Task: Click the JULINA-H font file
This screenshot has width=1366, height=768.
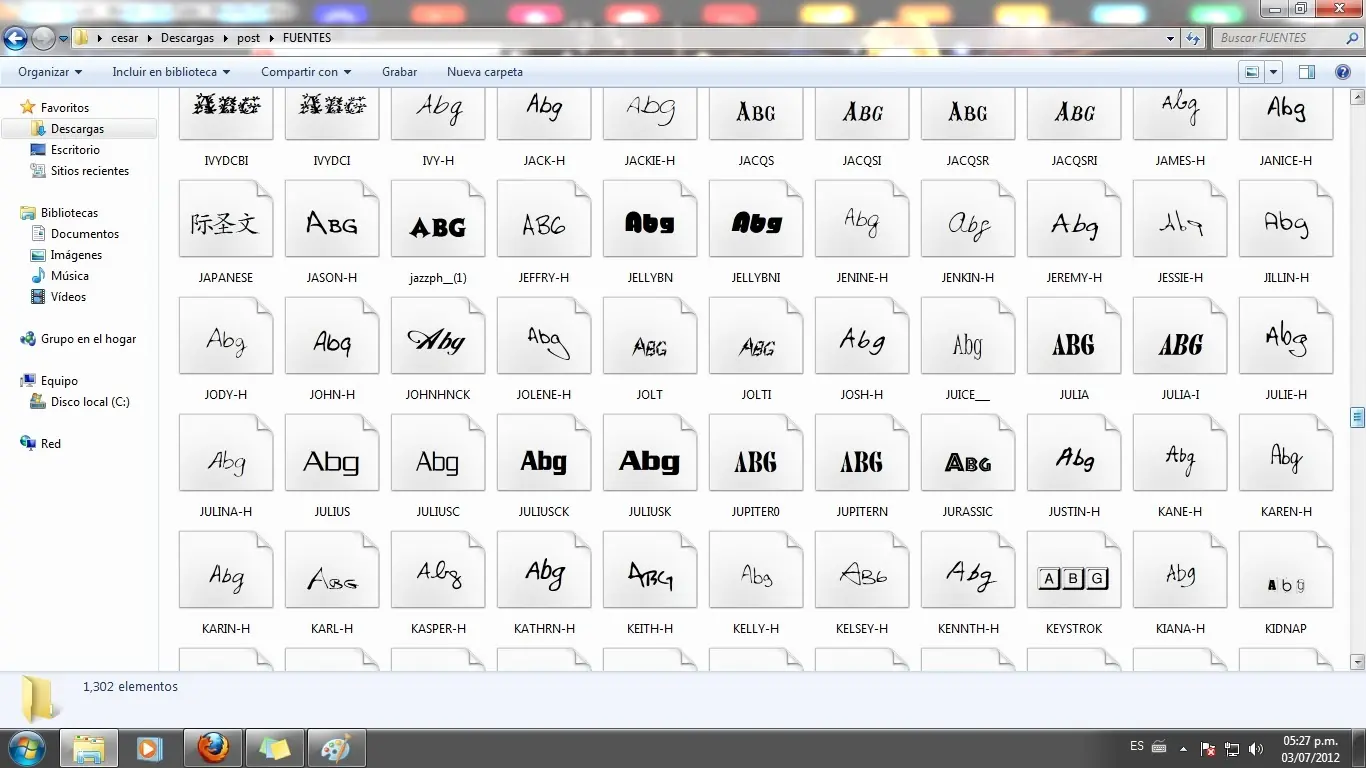Action: pos(226,466)
